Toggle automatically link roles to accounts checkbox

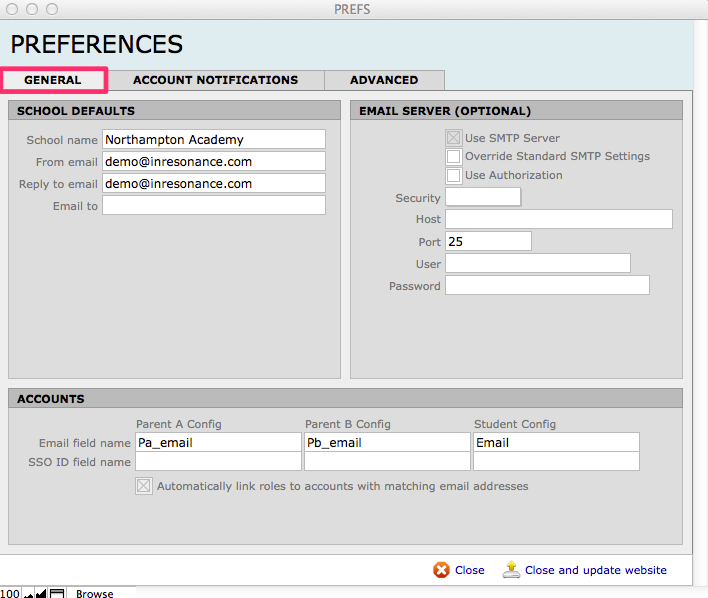point(144,487)
